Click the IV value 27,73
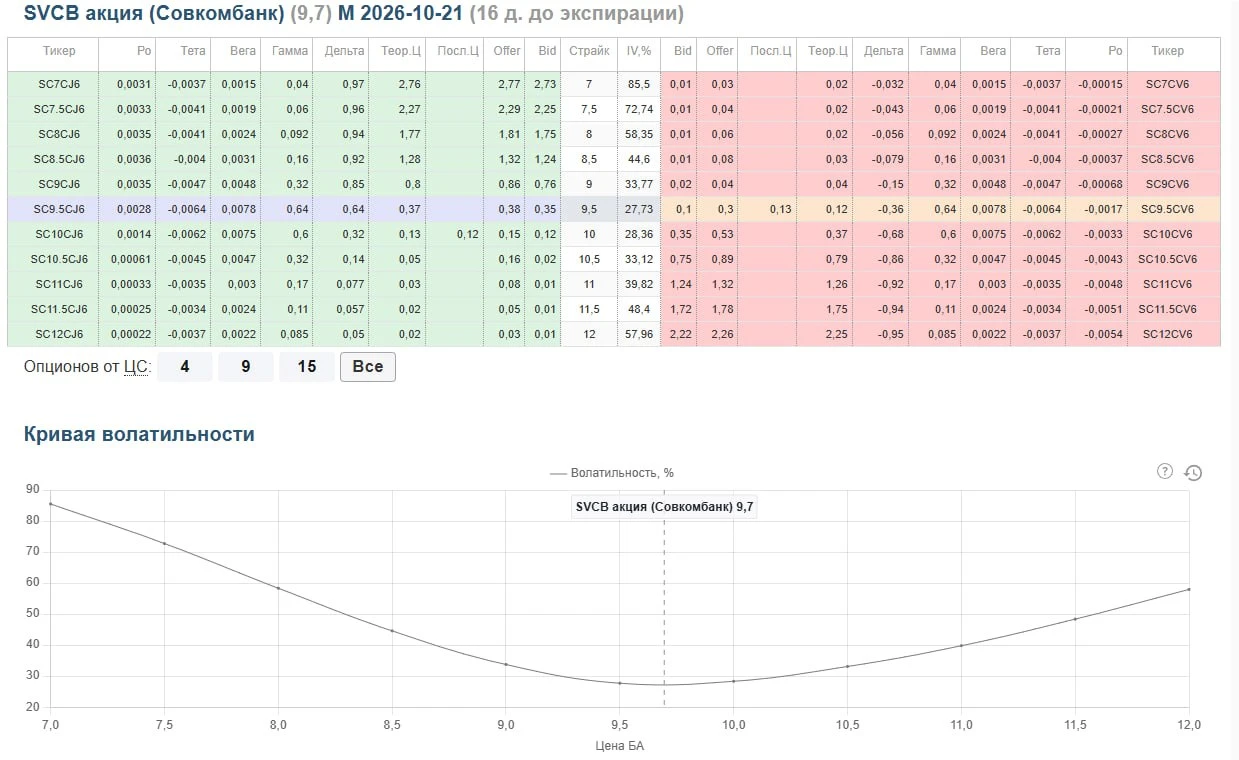This screenshot has width=1239, height=760. coord(639,209)
